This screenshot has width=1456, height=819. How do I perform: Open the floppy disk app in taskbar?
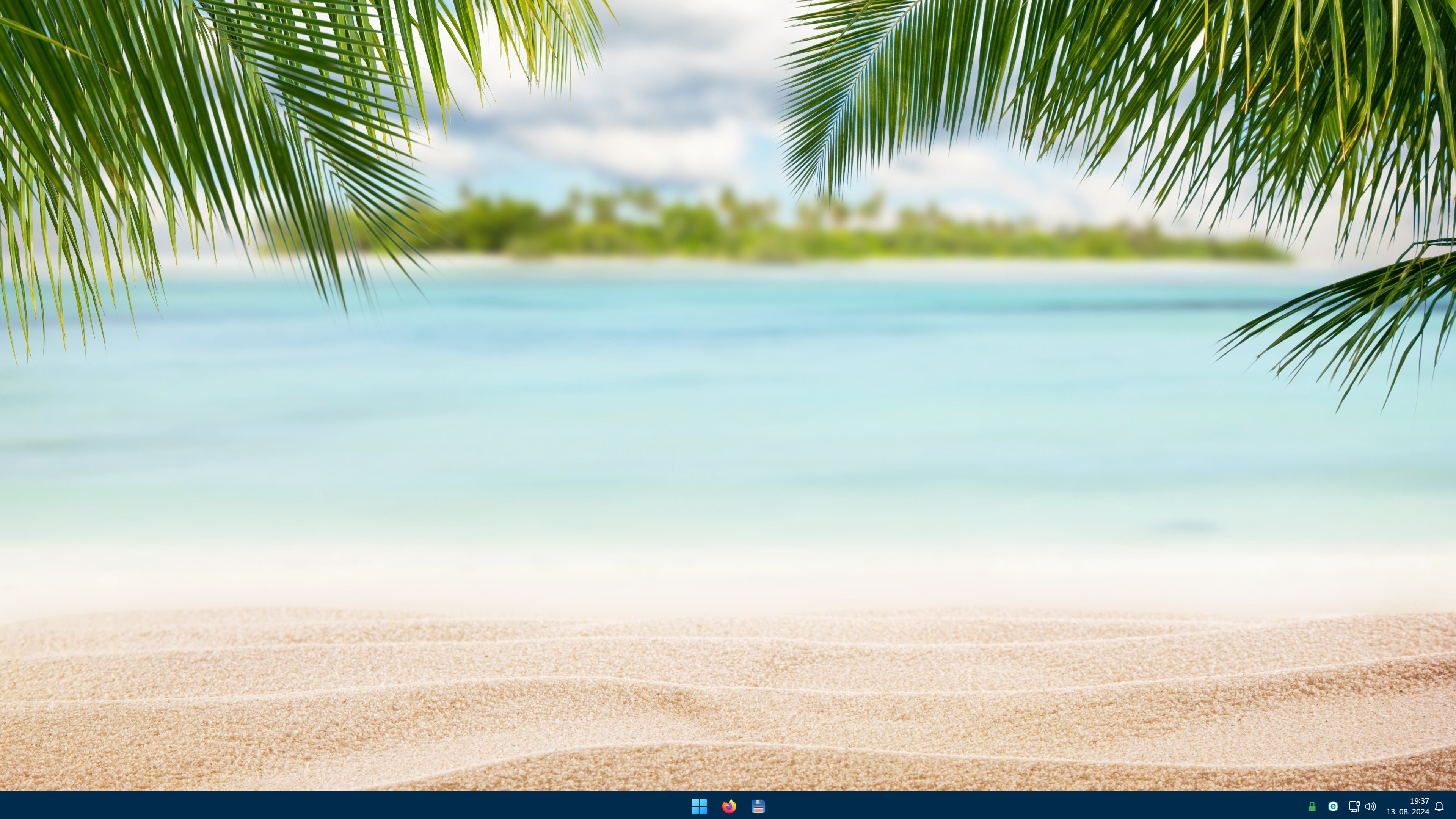pyautogui.click(x=758, y=806)
